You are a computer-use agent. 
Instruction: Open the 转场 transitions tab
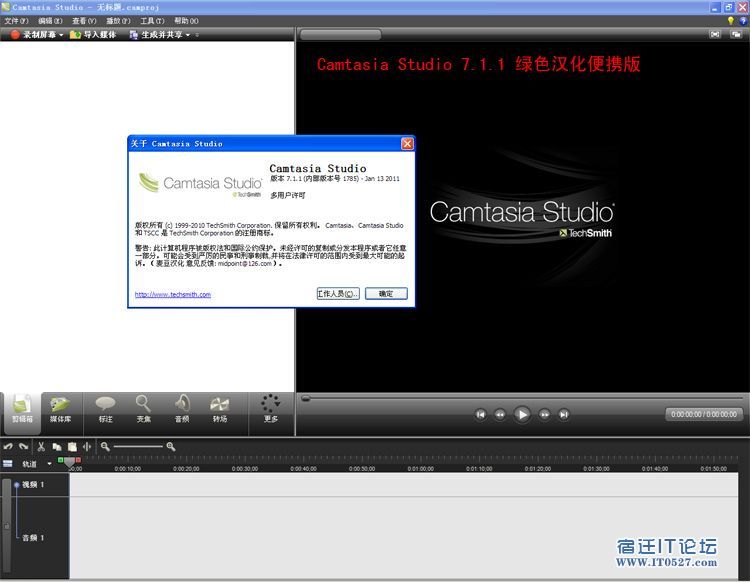(220, 410)
